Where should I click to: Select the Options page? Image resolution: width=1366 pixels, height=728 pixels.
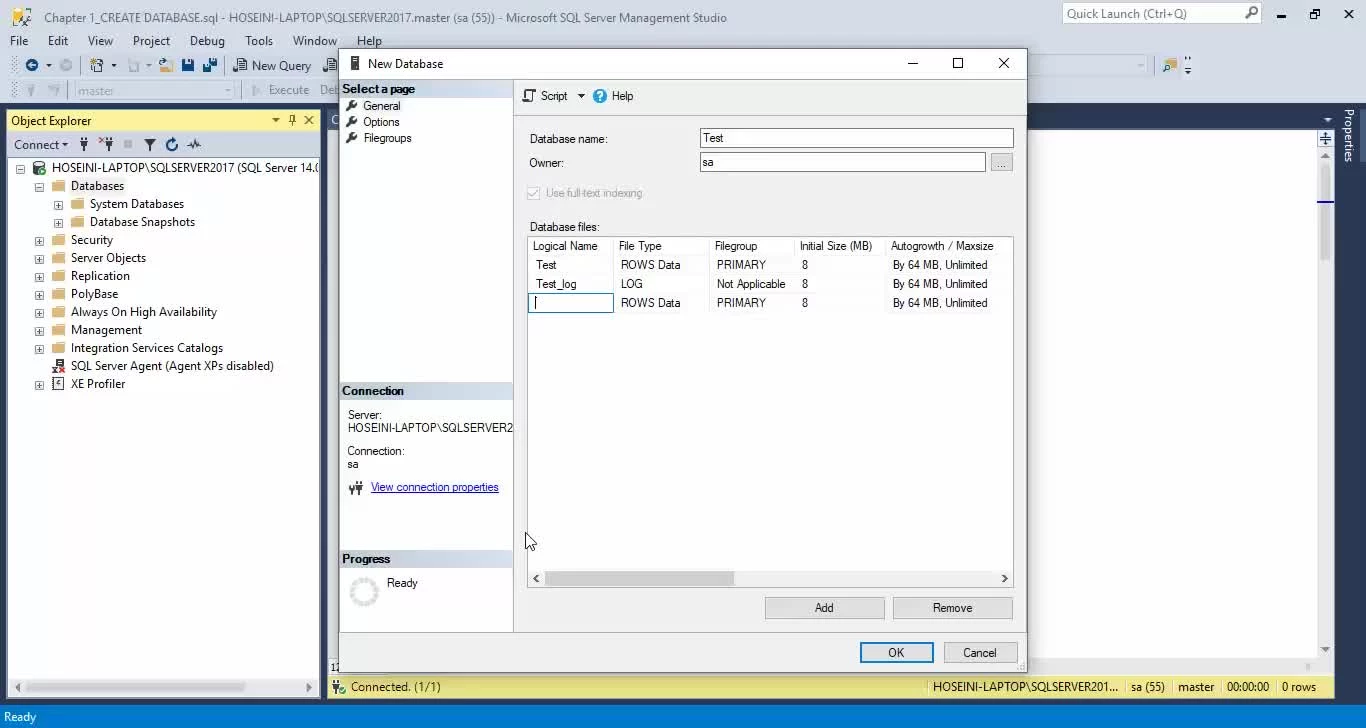pyautogui.click(x=381, y=122)
